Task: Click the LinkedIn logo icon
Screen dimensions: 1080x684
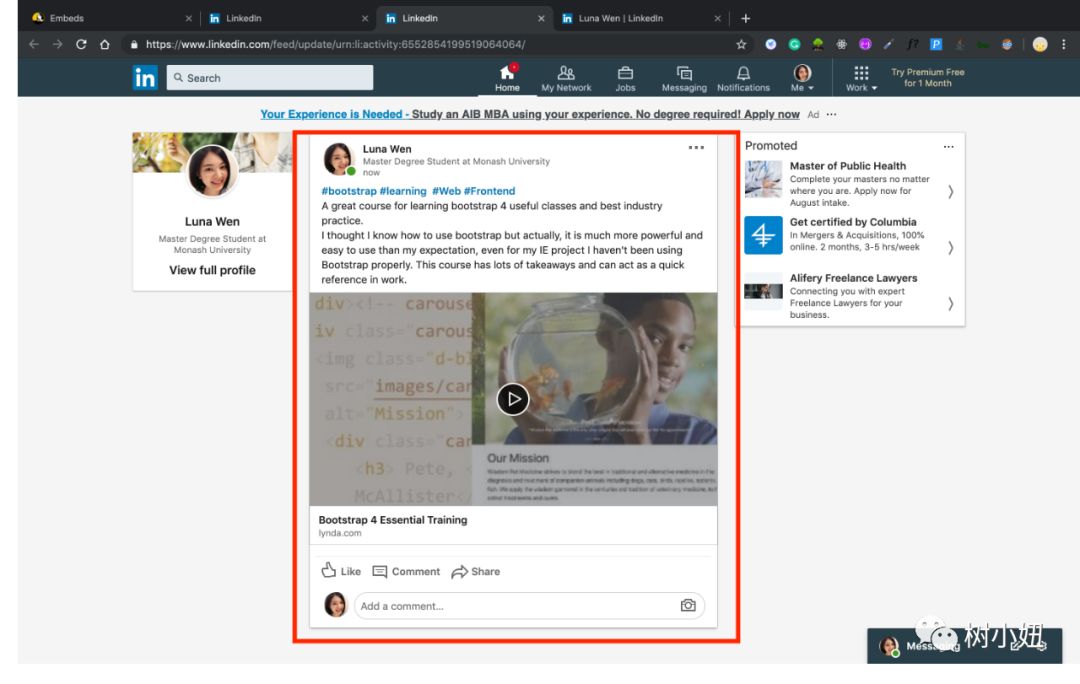Action: click(x=145, y=78)
